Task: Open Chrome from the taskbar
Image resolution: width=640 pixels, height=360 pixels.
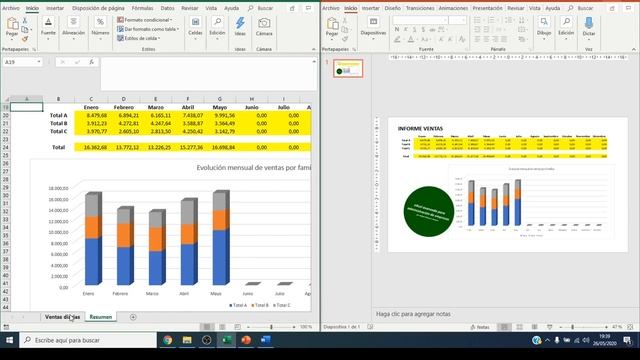Action: 167,340
